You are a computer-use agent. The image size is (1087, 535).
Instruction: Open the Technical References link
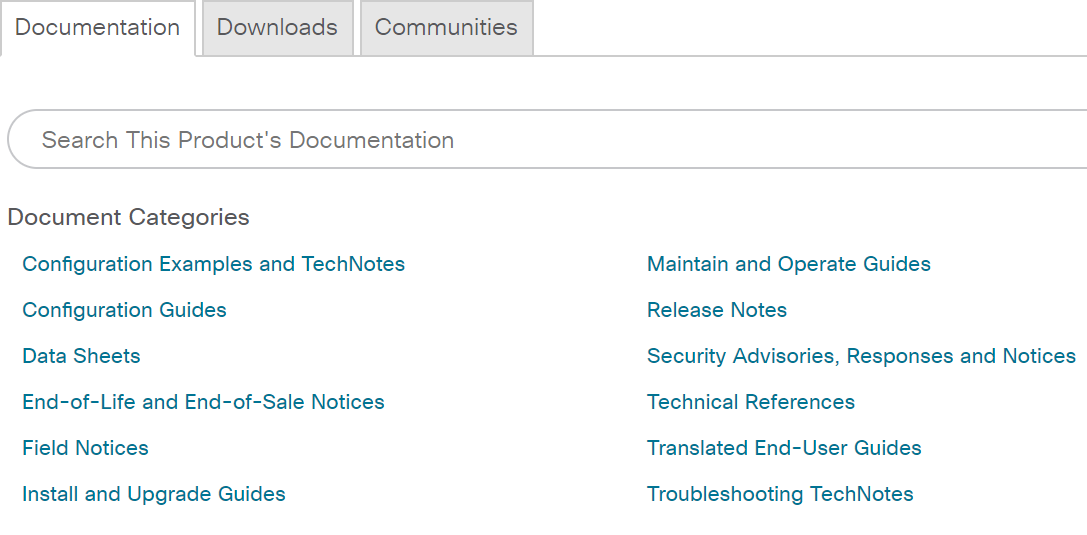coord(751,402)
